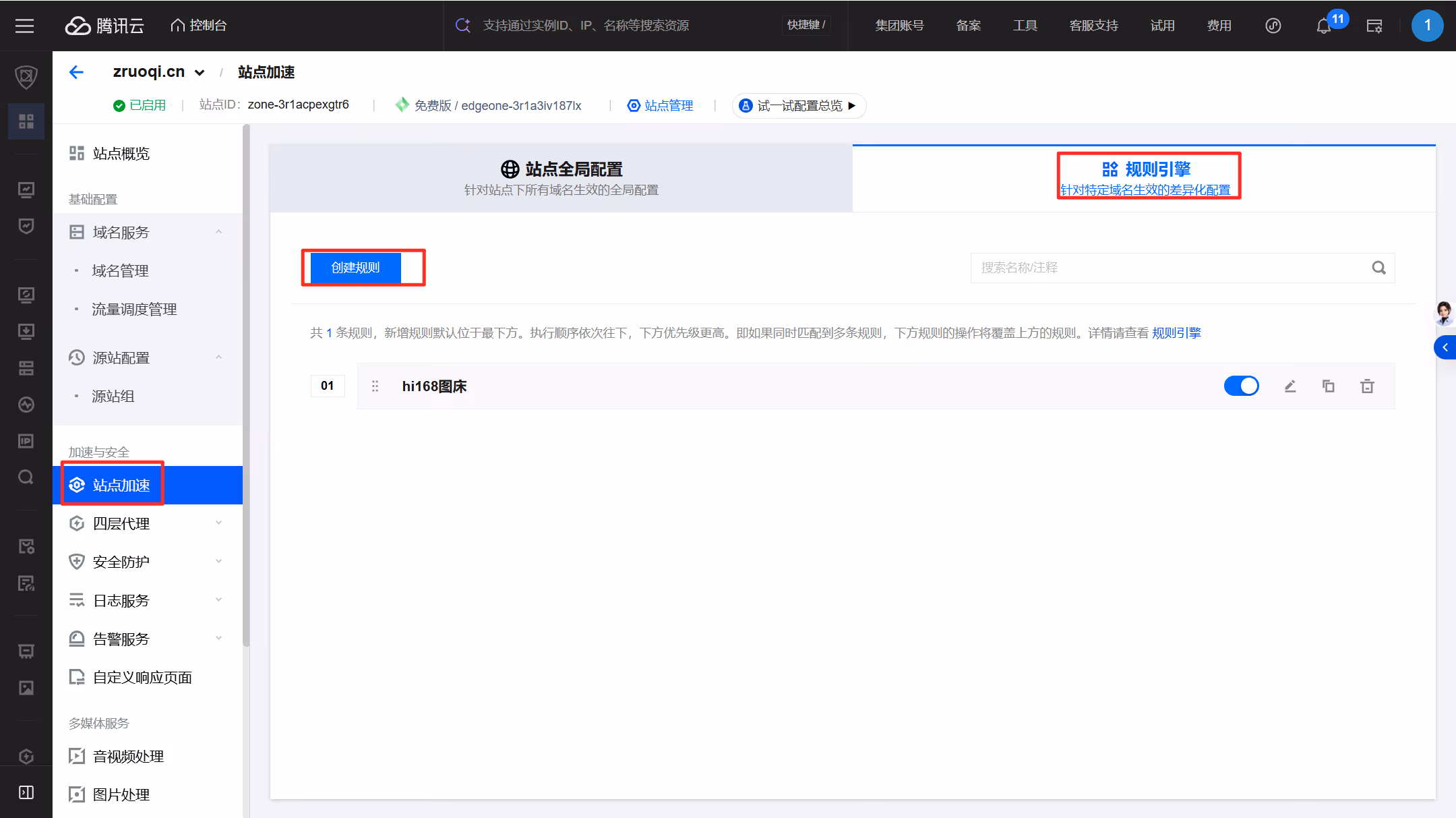The image size is (1456, 818).
Task: Open the user avatar menu
Action: point(1427,26)
